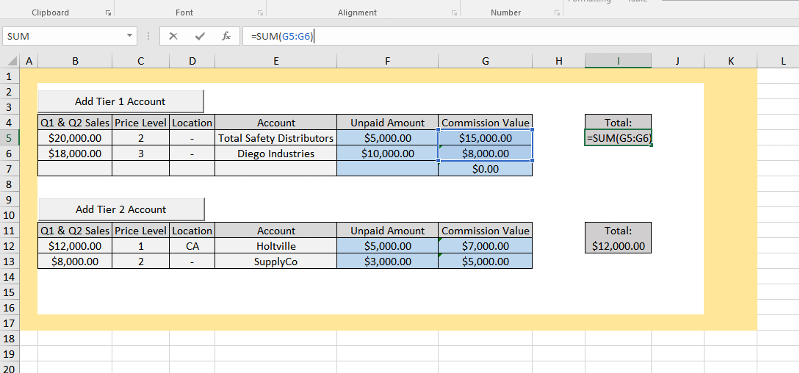Viewport: 799px width, 373px height.
Task: Open the Insert Function fx dialog
Action: click(x=227, y=36)
